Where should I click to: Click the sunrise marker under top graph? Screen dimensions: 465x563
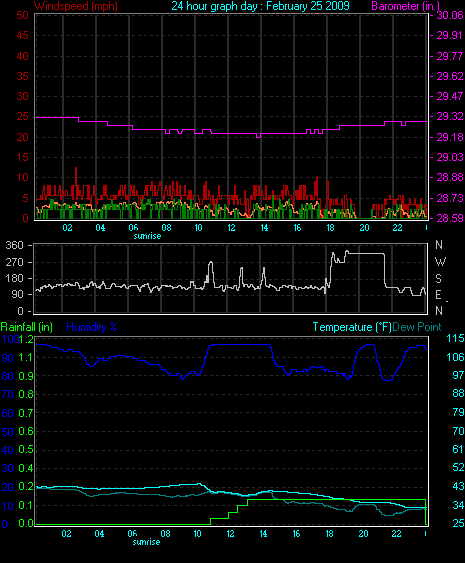(x=147, y=236)
